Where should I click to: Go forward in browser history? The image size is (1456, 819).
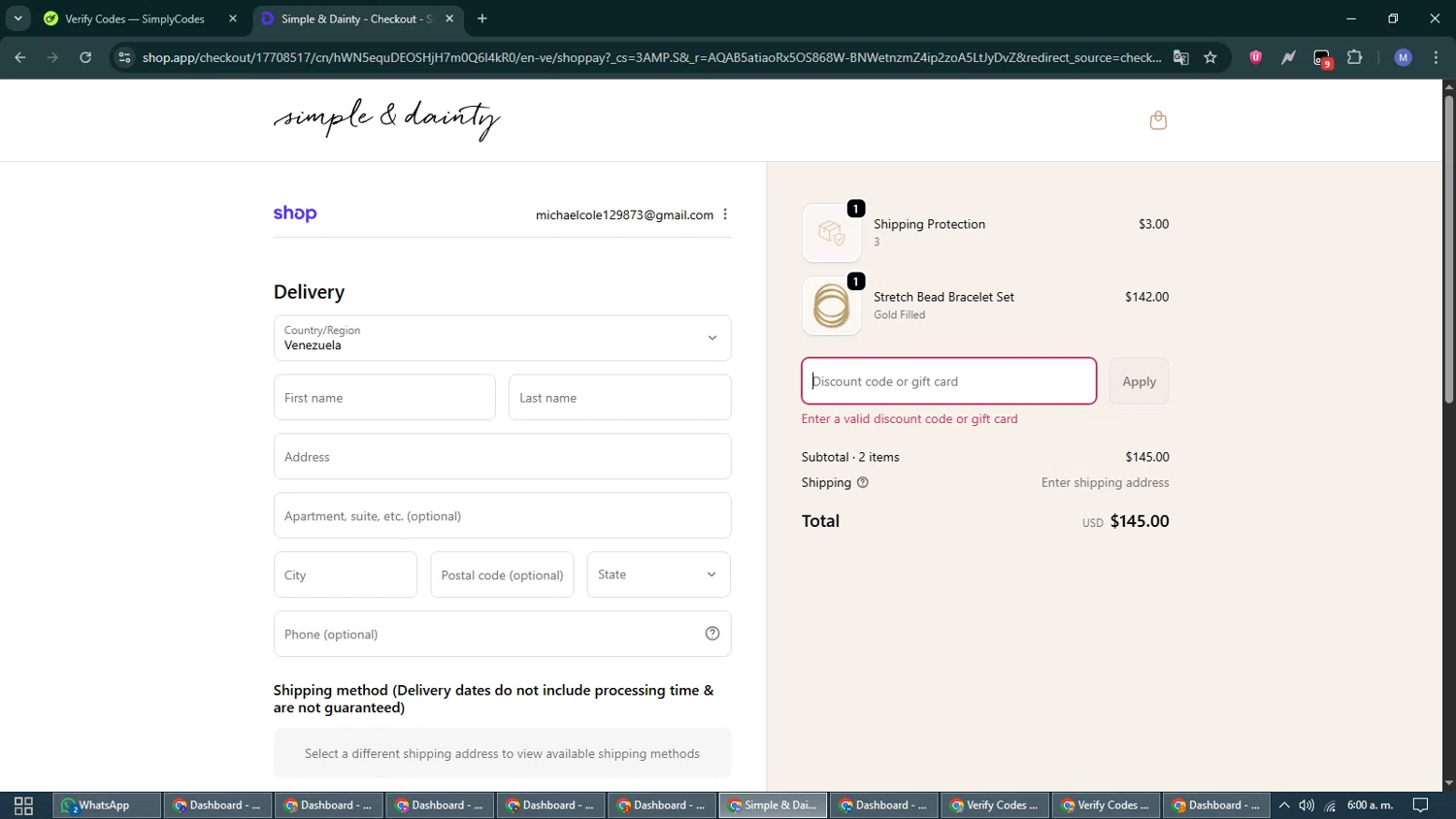[x=52, y=57]
